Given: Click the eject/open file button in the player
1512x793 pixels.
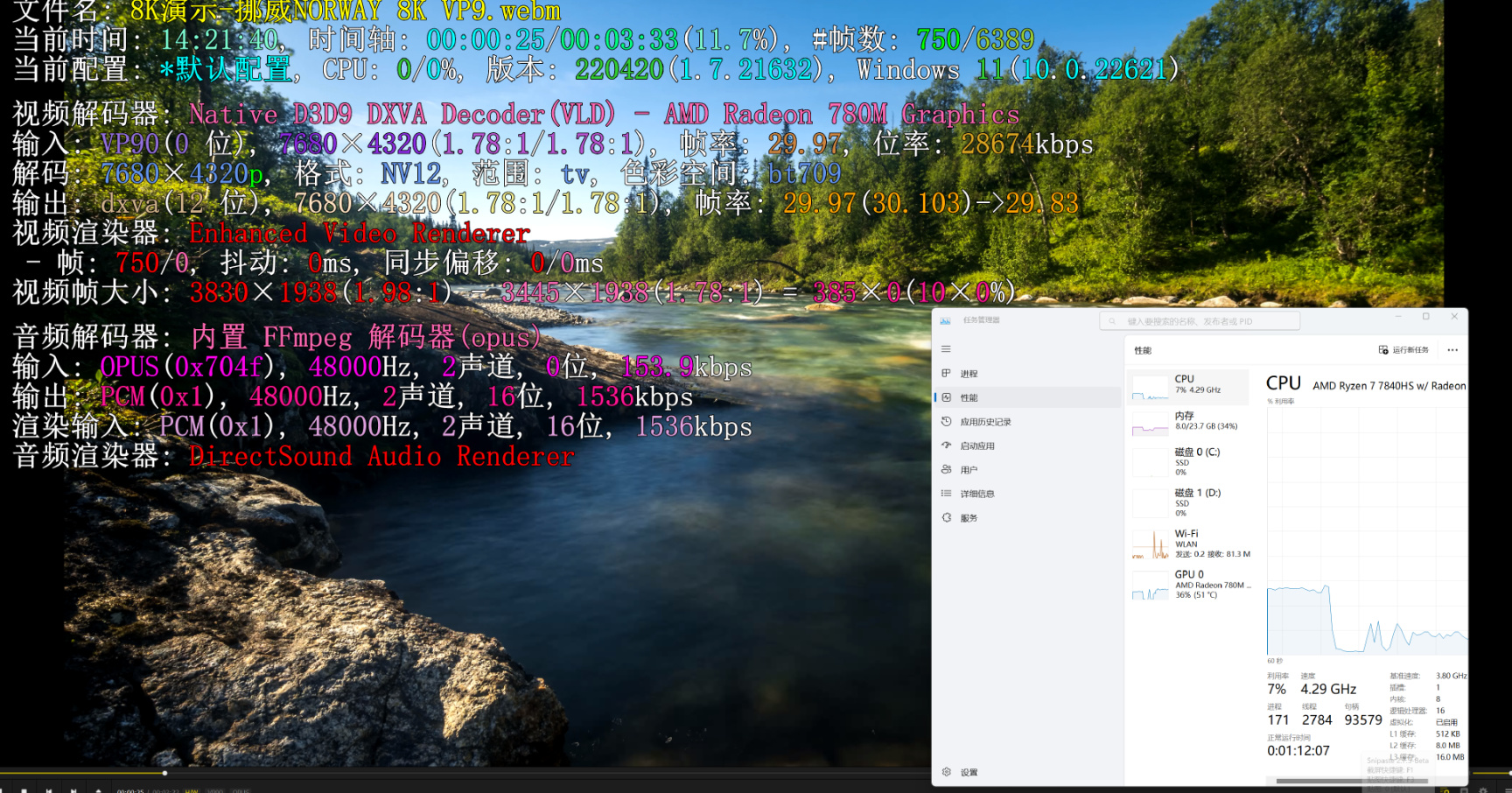Looking at the screenshot, I should coord(98,790).
